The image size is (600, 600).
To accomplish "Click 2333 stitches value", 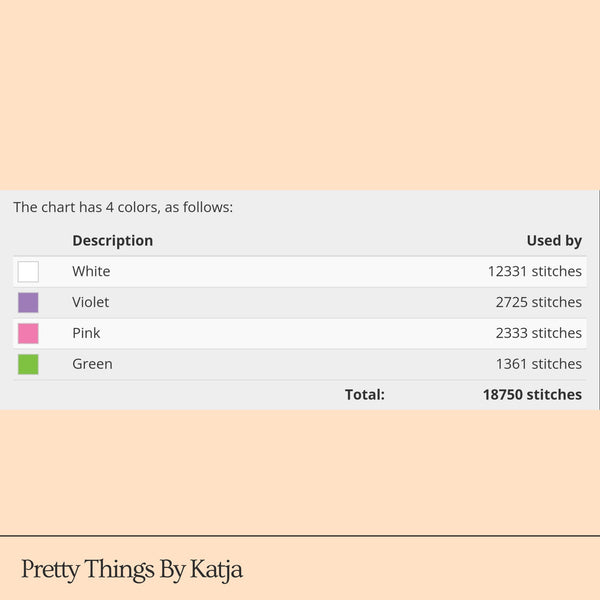I will pyautogui.click(x=538, y=333).
